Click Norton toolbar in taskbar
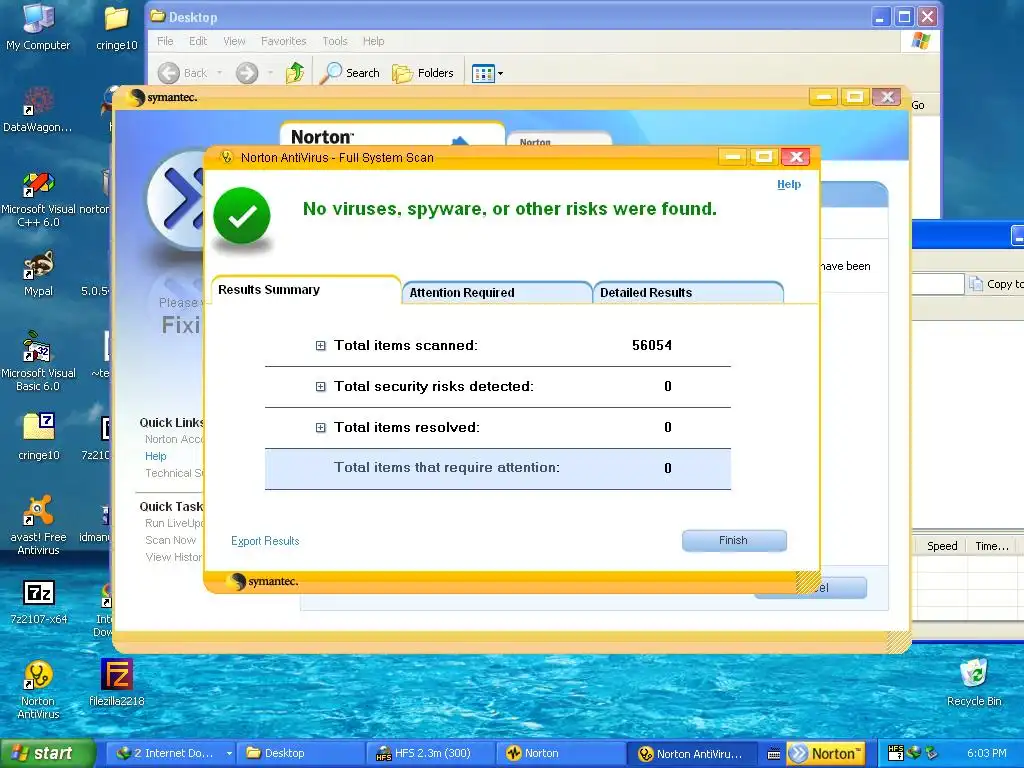 [x=826, y=754]
